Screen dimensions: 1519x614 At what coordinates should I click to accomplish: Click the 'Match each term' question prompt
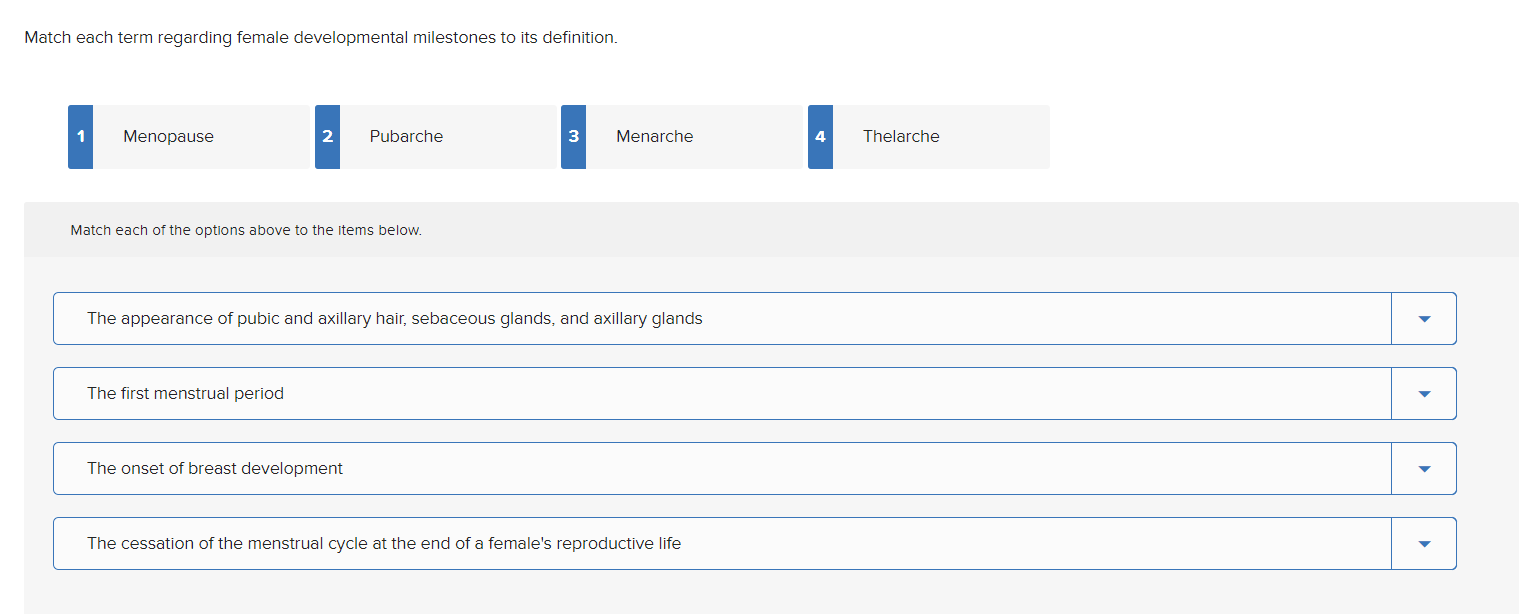click(x=321, y=38)
